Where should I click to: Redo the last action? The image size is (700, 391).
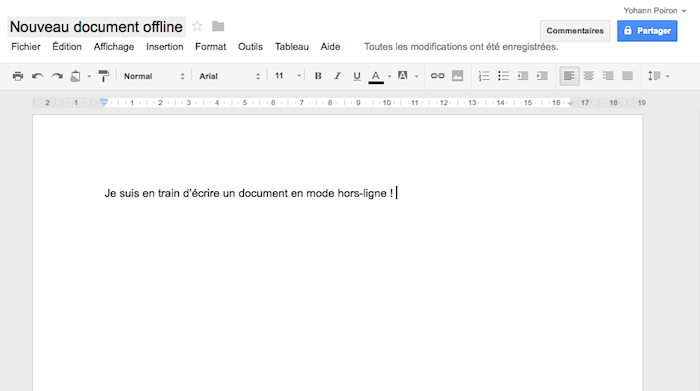click(x=57, y=76)
